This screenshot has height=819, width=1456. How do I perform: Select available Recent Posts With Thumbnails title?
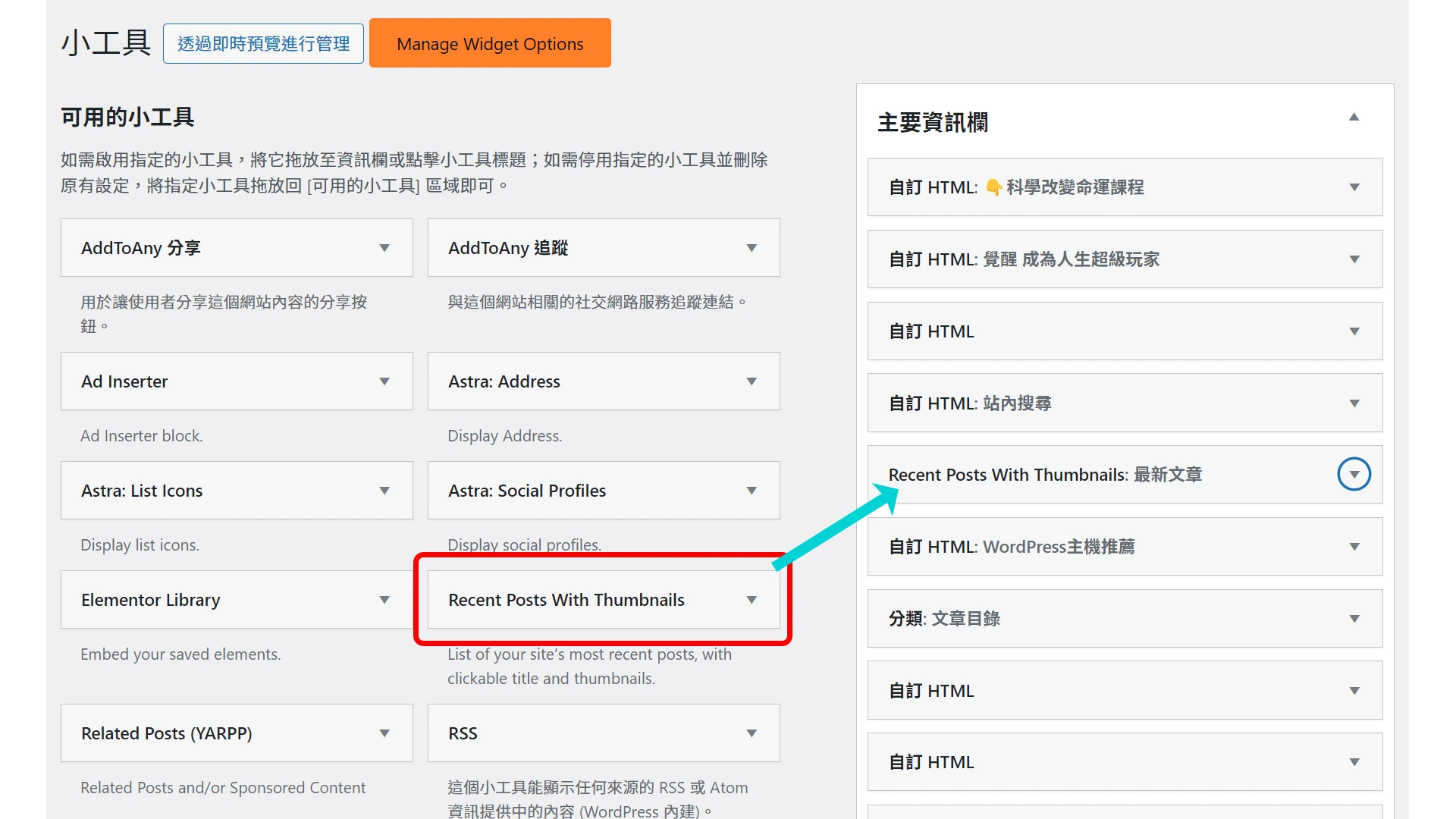point(566,600)
